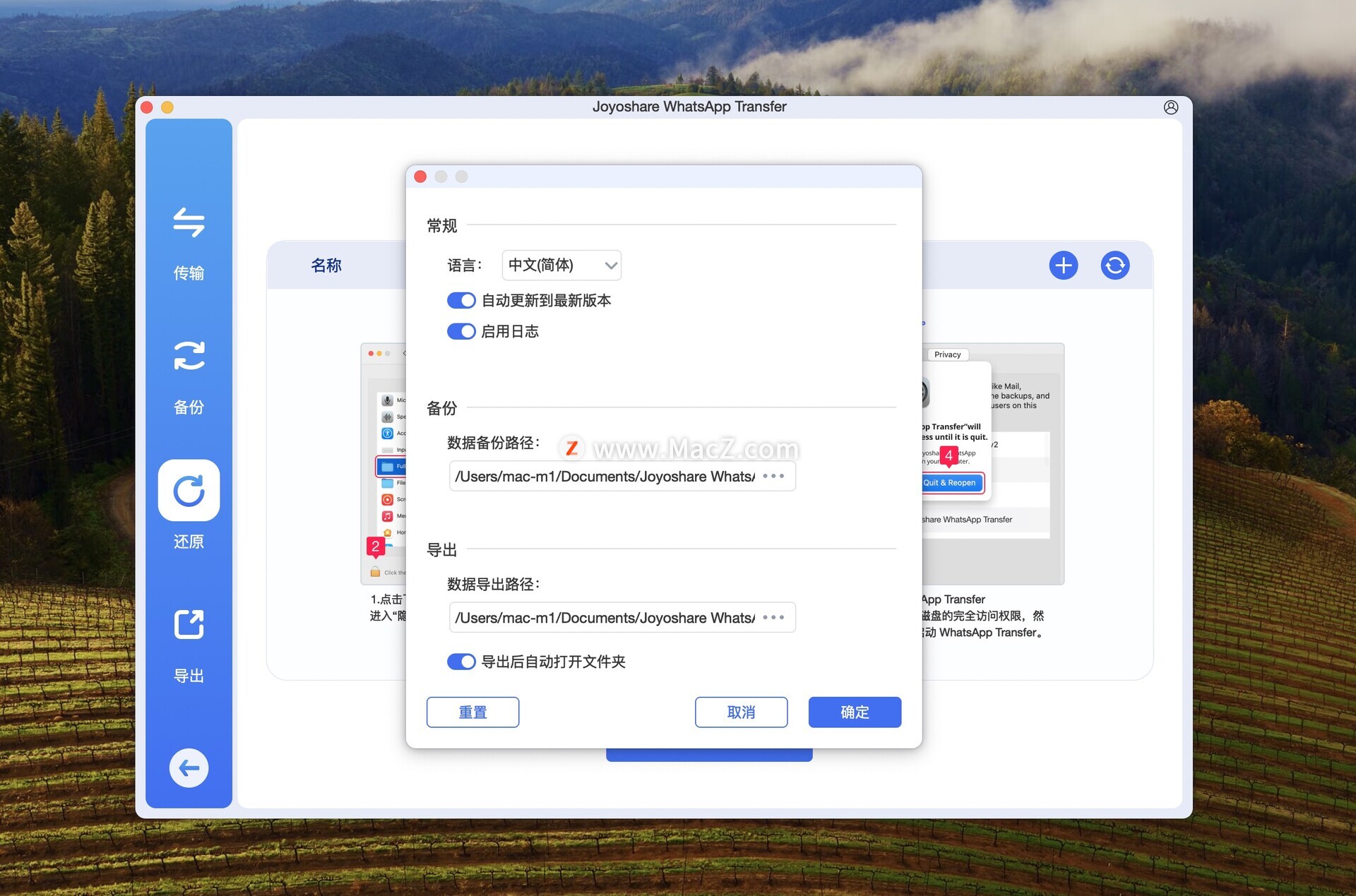Viewport: 1356px width, 896px height.
Task: Click the back arrow button in the sidebar
Action: point(189,767)
